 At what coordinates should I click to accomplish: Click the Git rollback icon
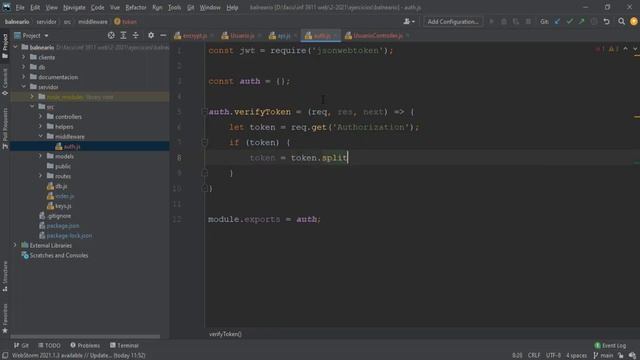click(607, 22)
